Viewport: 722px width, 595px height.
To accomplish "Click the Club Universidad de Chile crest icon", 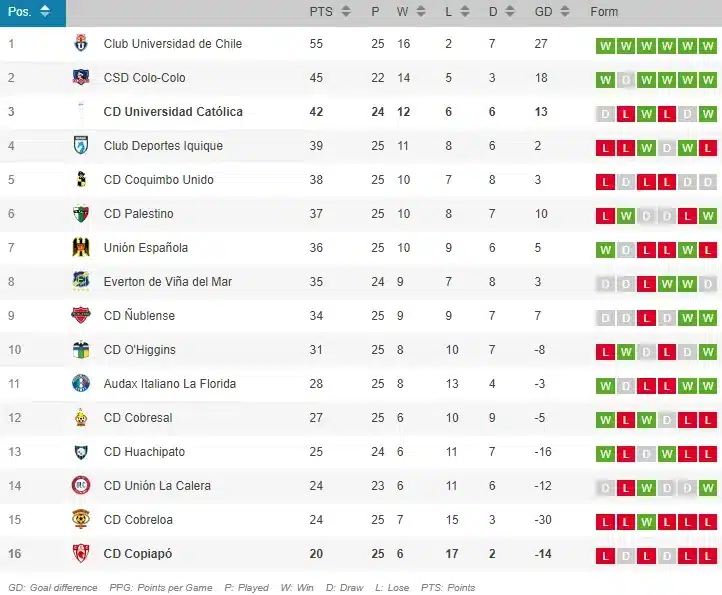I will tap(81, 44).
